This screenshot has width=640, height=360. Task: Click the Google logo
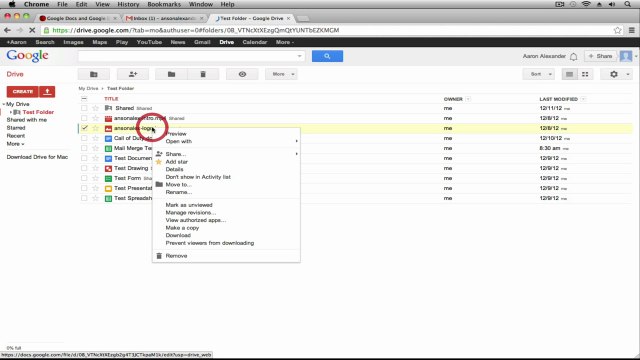coord(27,56)
